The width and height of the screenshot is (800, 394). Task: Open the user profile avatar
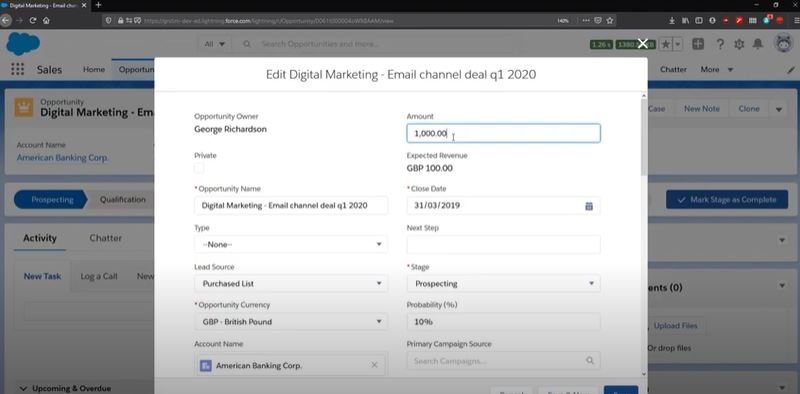783,44
